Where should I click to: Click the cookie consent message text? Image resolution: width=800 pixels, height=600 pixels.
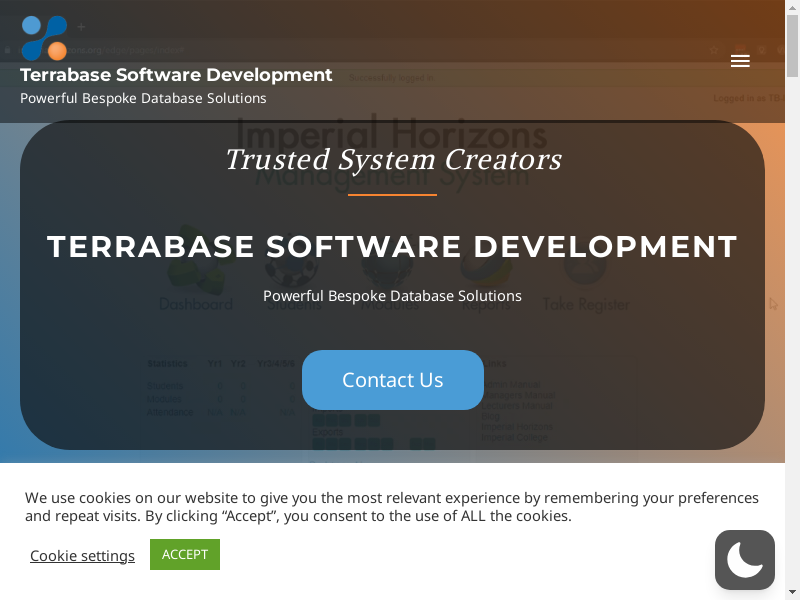392,507
